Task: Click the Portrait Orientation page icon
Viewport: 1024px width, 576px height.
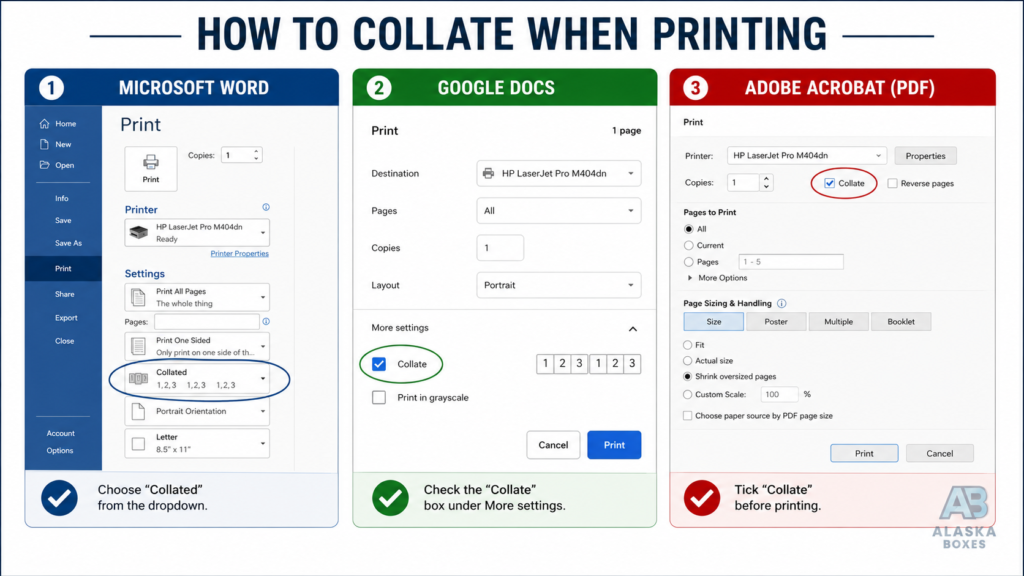Action: [138, 411]
